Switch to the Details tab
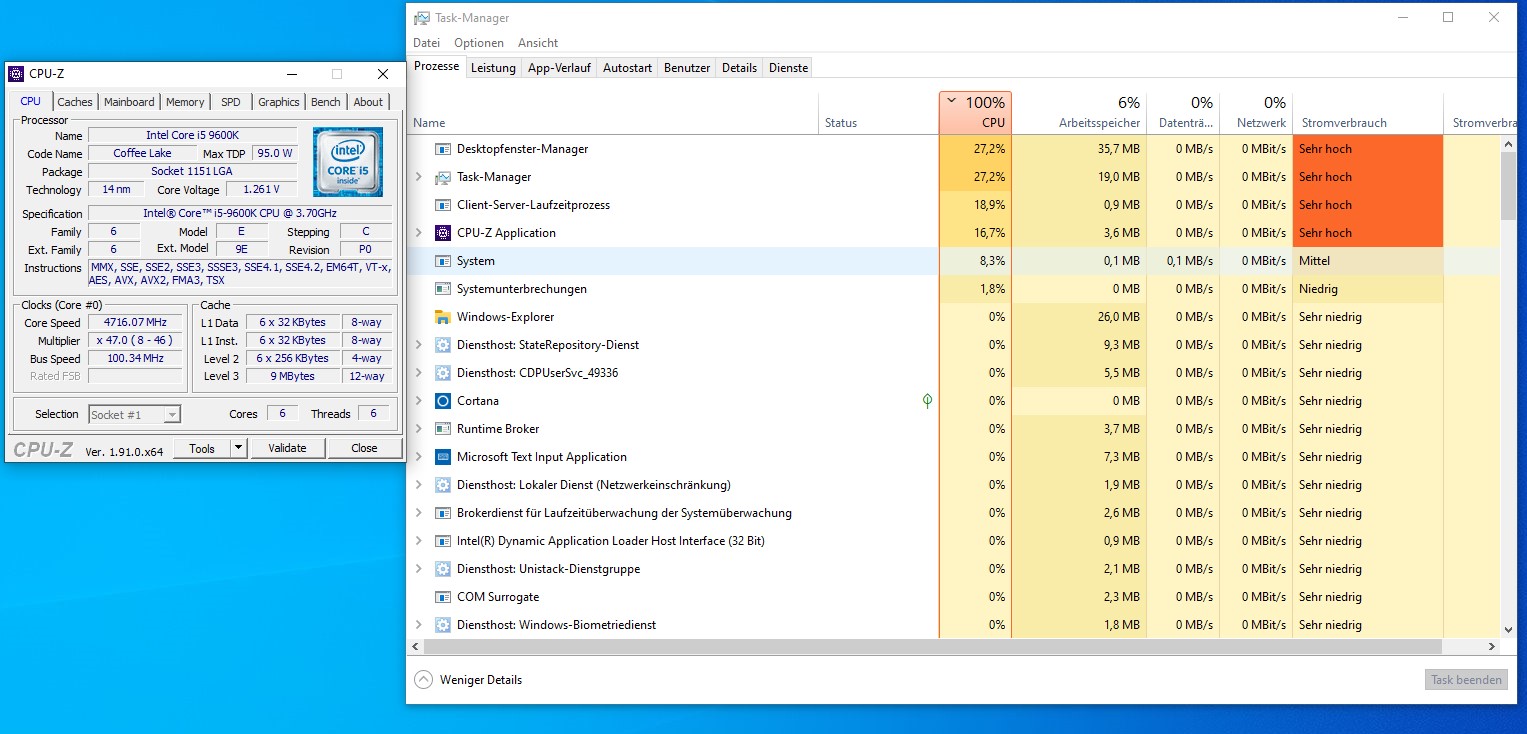This screenshot has height=734, width=1527. coord(739,68)
